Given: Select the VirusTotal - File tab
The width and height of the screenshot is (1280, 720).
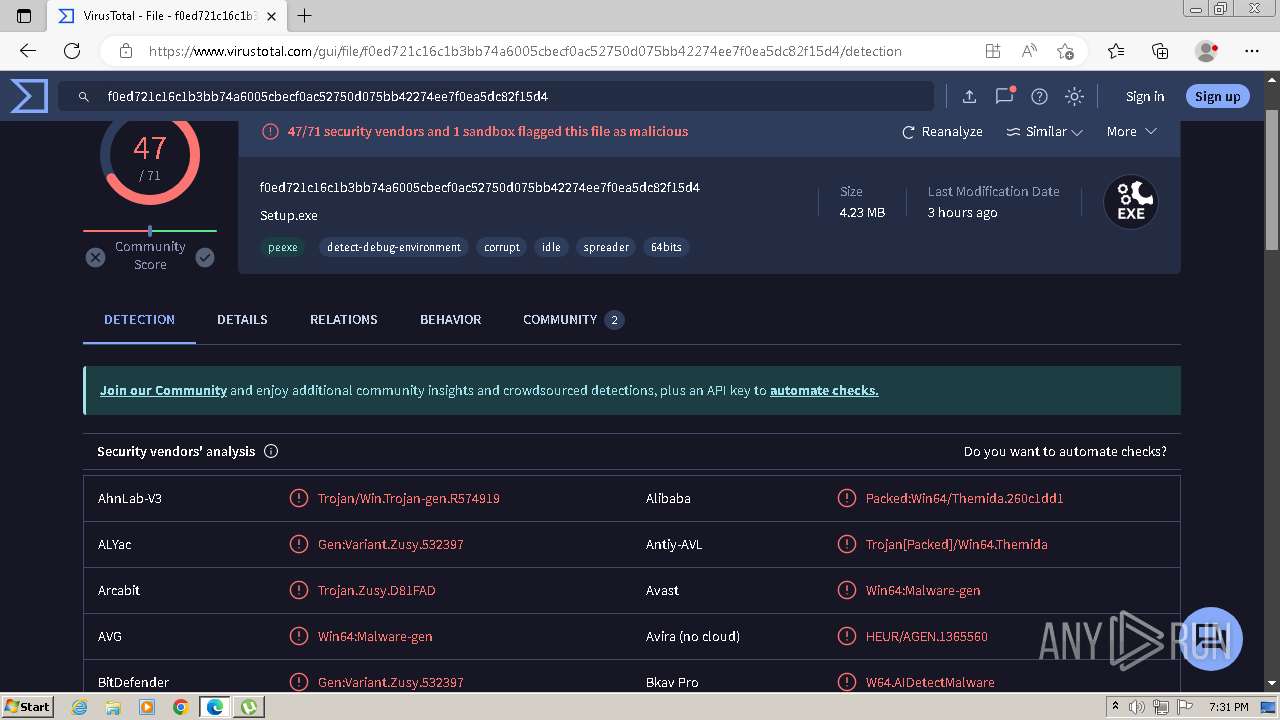Looking at the screenshot, I should point(167,16).
